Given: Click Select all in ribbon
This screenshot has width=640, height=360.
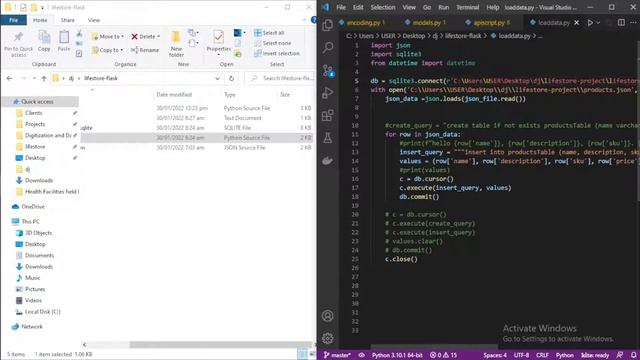Looking at the screenshot, I should click(269, 33).
